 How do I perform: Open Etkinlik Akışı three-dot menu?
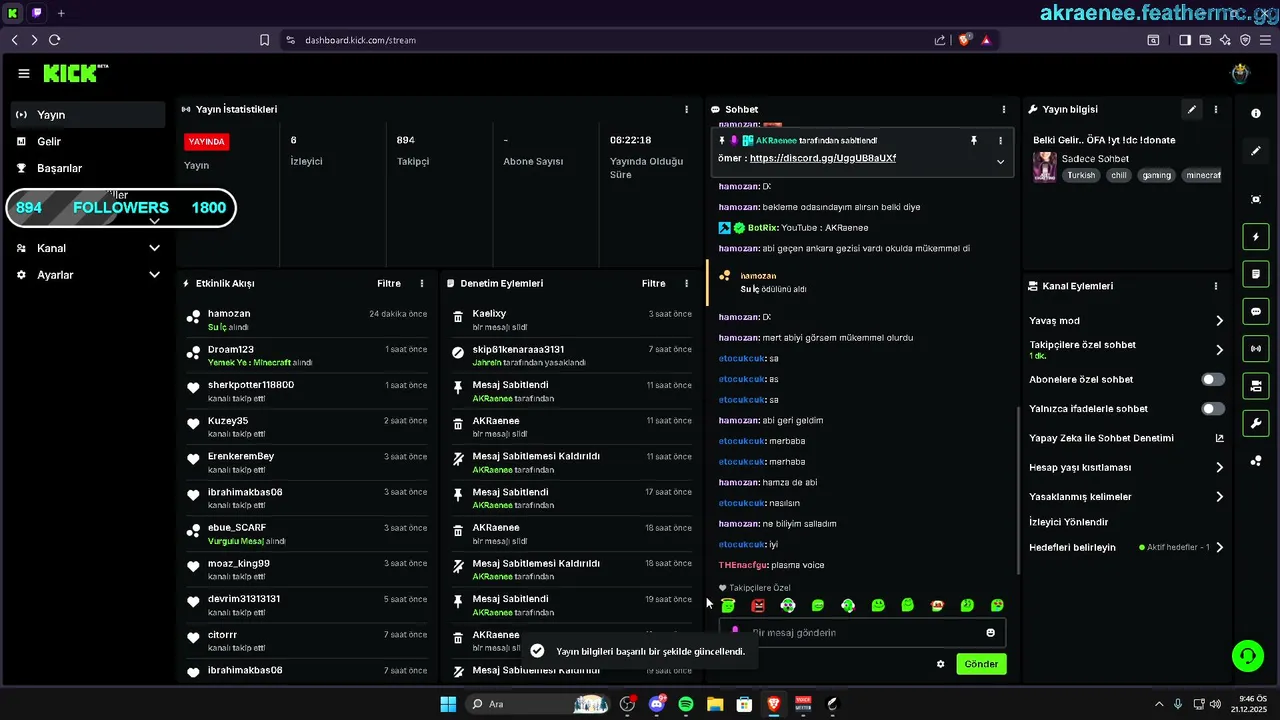coord(422,283)
